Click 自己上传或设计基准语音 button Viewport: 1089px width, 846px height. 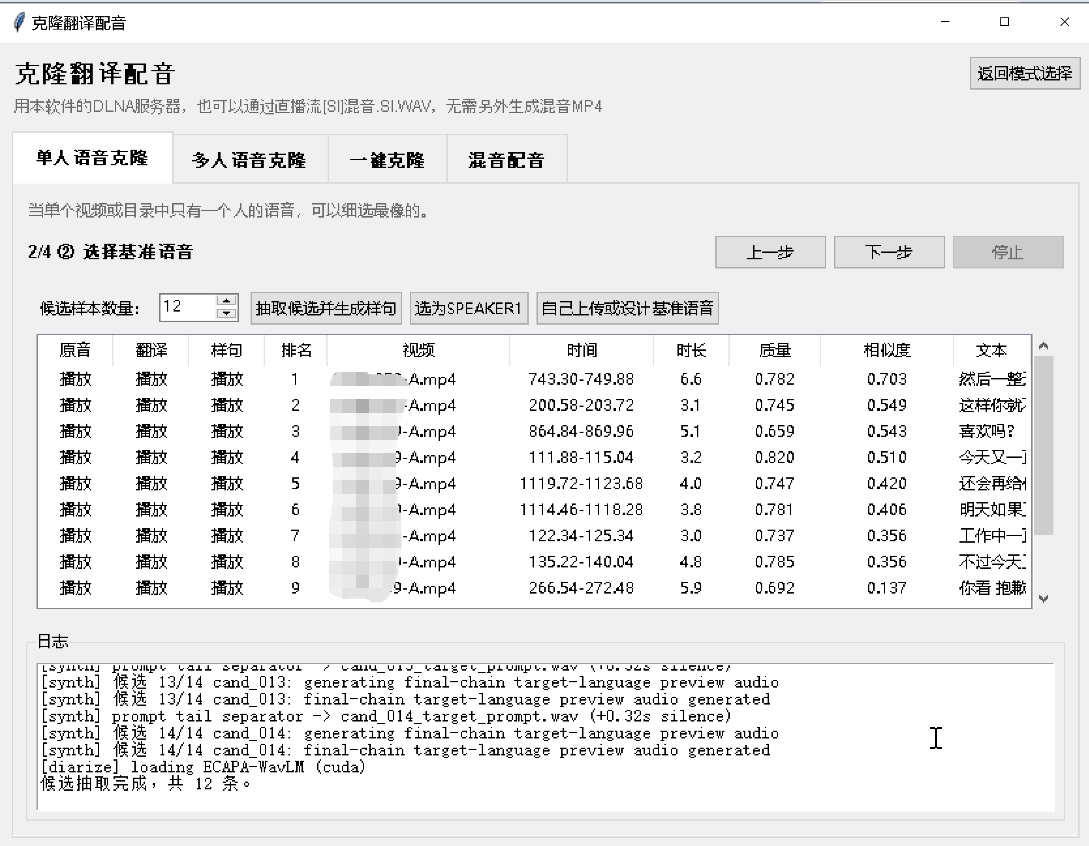pos(627,308)
